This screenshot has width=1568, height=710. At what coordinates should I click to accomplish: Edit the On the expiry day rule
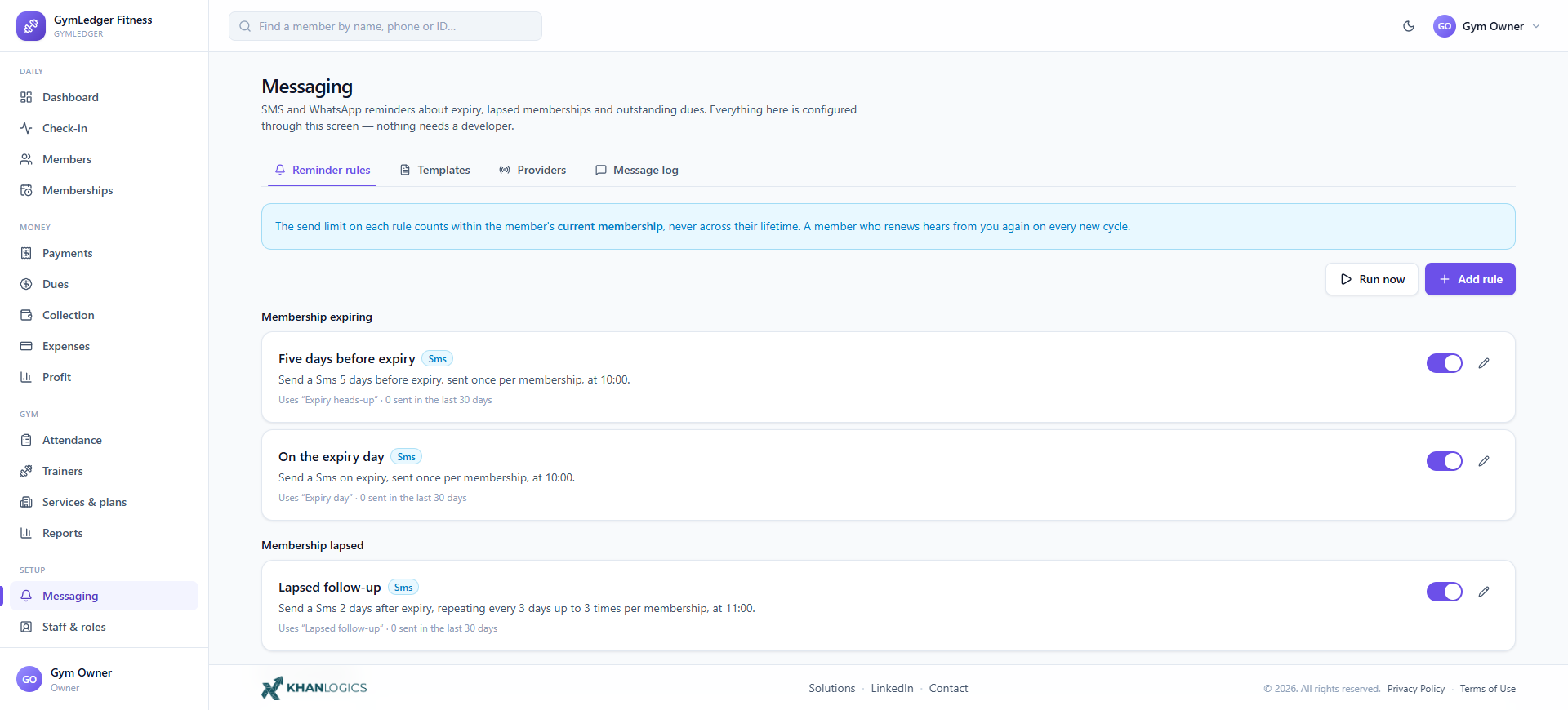[1484, 461]
